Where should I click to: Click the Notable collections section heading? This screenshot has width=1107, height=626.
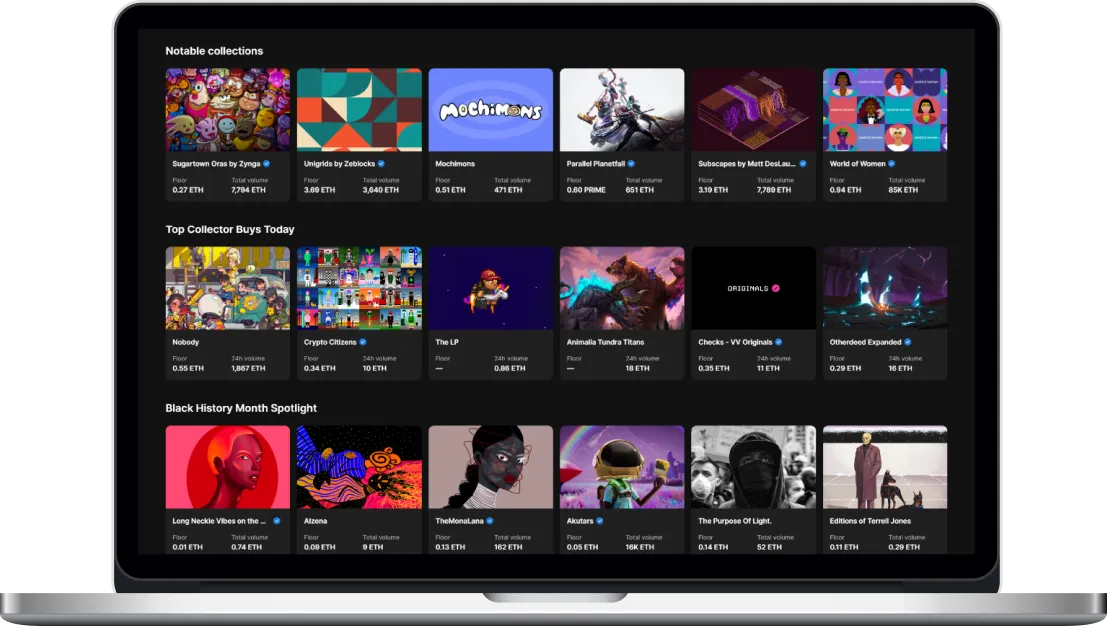pyautogui.click(x=214, y=51)
